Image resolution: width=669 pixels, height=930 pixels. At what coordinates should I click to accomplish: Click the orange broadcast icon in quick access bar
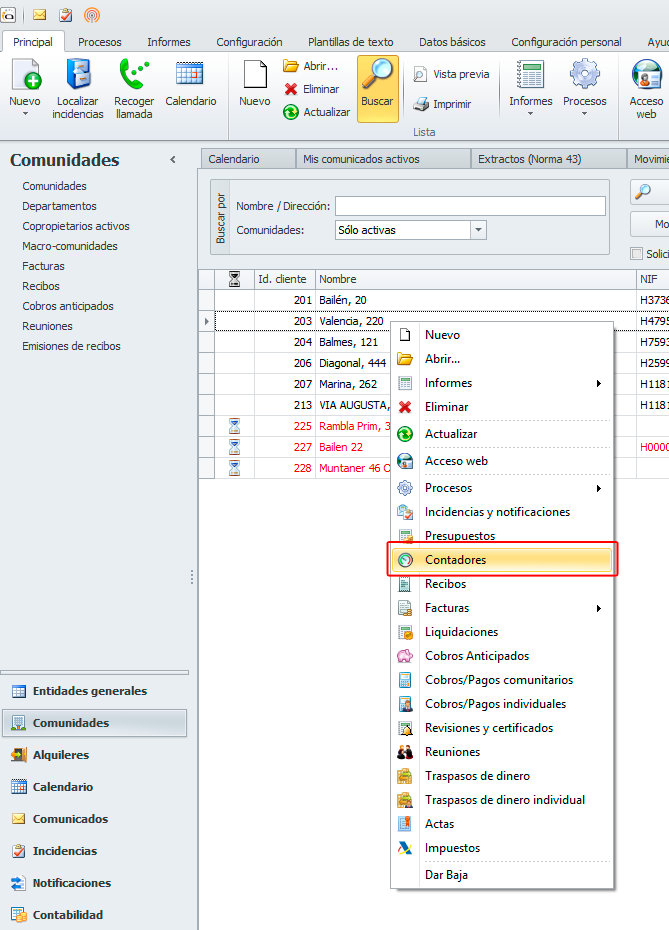(92, 15)
